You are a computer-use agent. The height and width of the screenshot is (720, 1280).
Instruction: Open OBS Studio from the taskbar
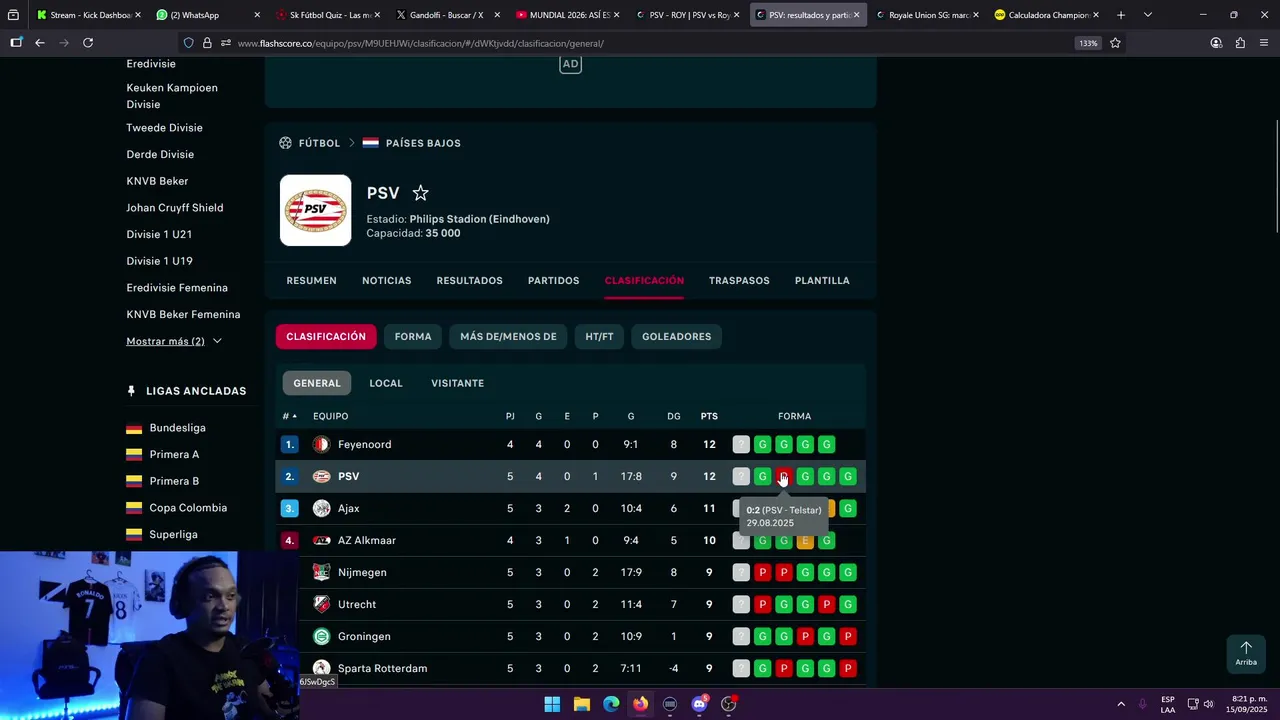[729, 704]
